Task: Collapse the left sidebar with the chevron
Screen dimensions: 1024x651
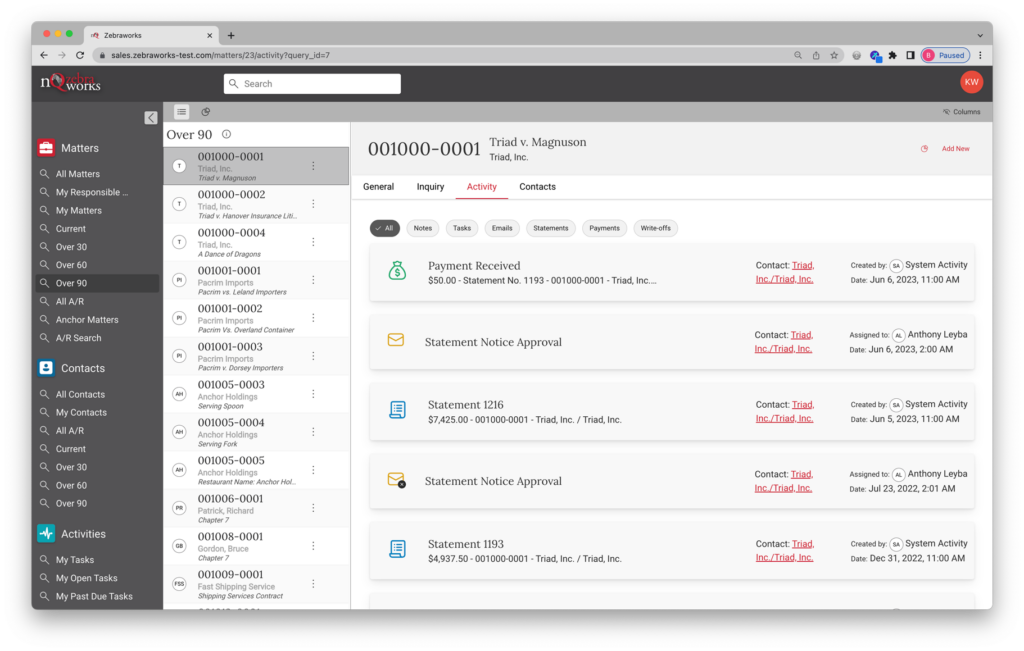Action: tap(151, 117)
